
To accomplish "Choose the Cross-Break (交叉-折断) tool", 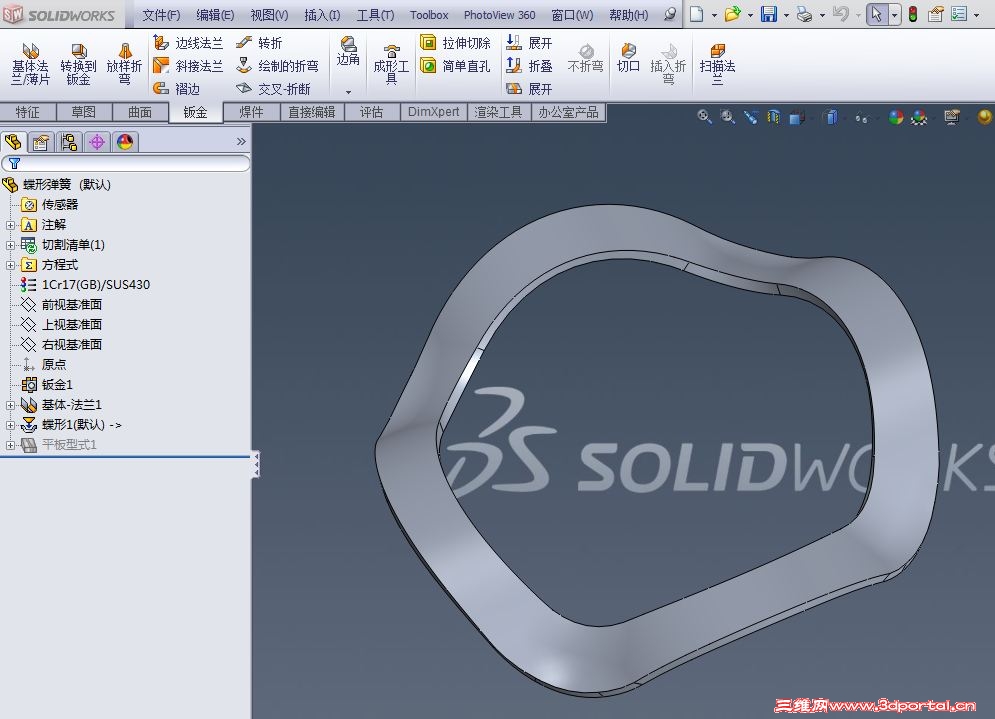I will (273, 89).
